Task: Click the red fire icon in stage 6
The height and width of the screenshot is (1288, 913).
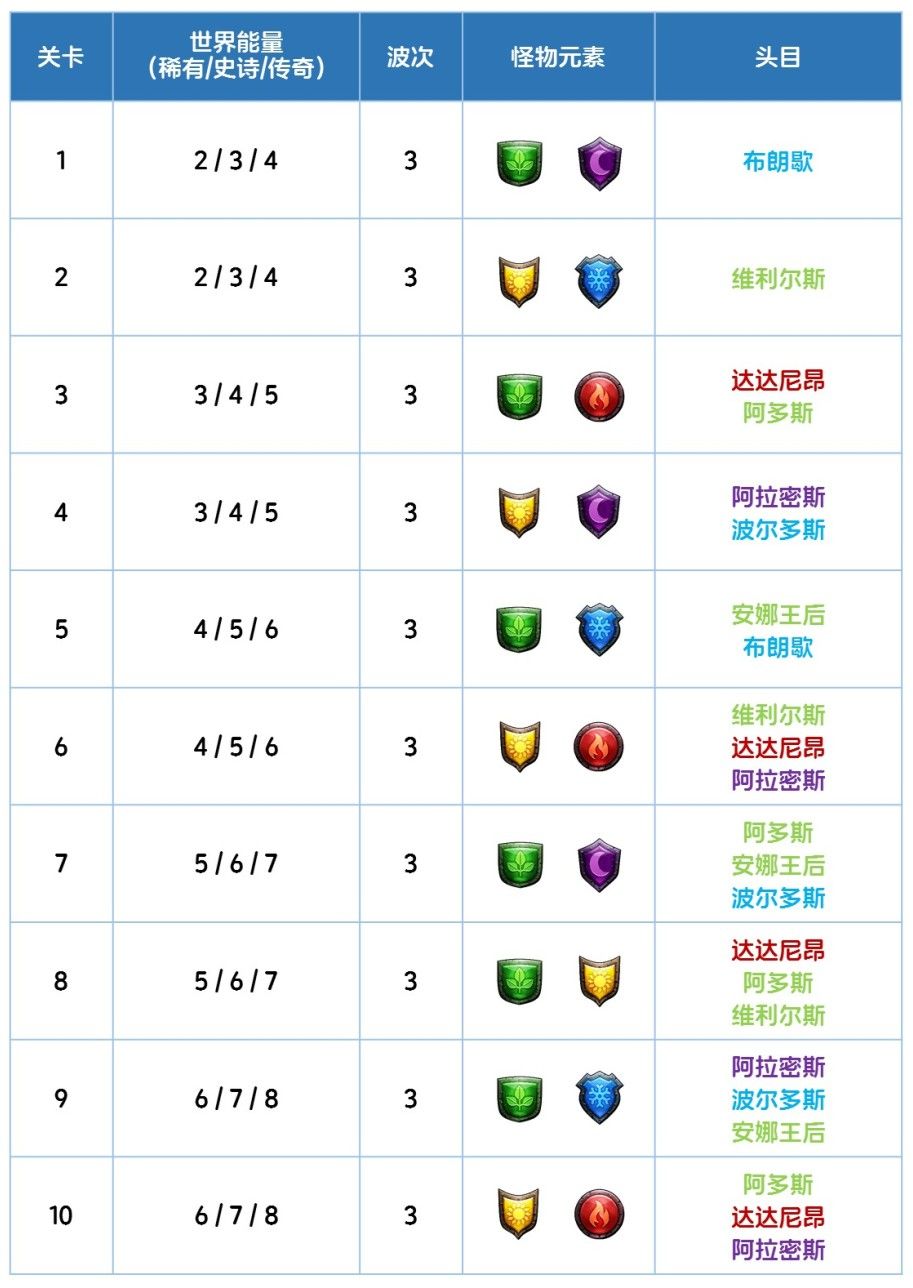Action: [x=599, y=748]
